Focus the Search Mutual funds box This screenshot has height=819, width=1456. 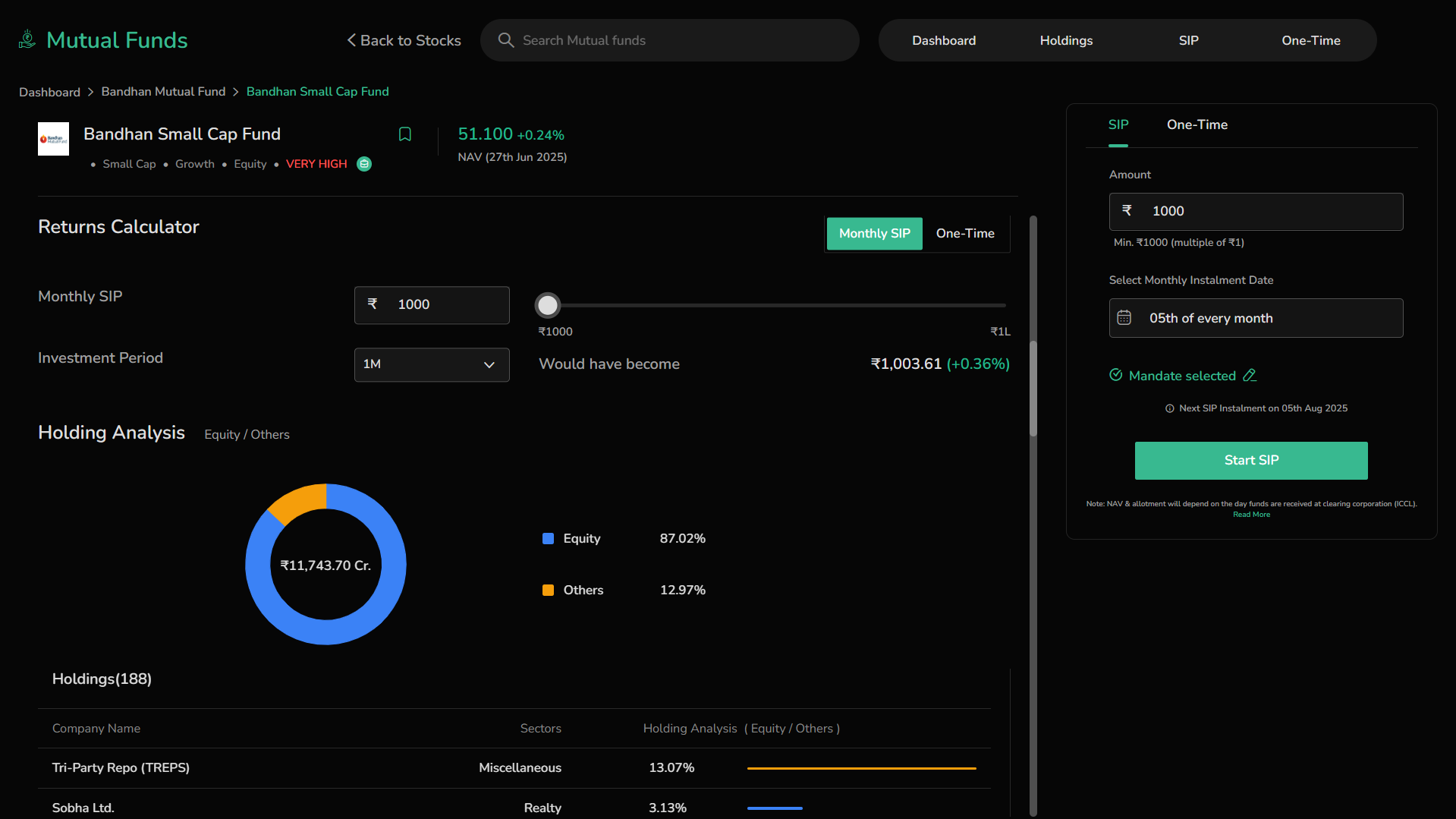[x=670, y=40]
